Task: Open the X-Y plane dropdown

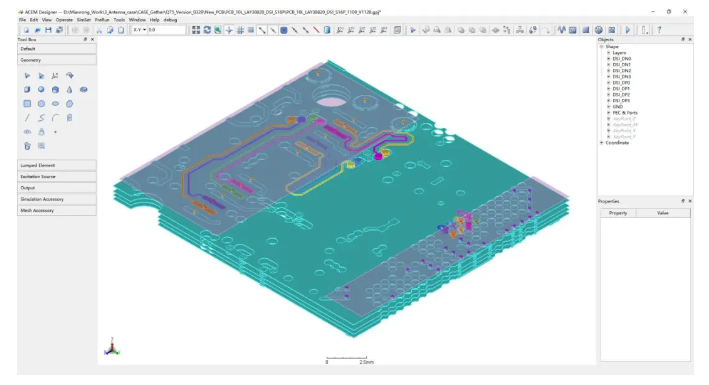Action: [x=139, y=30]
